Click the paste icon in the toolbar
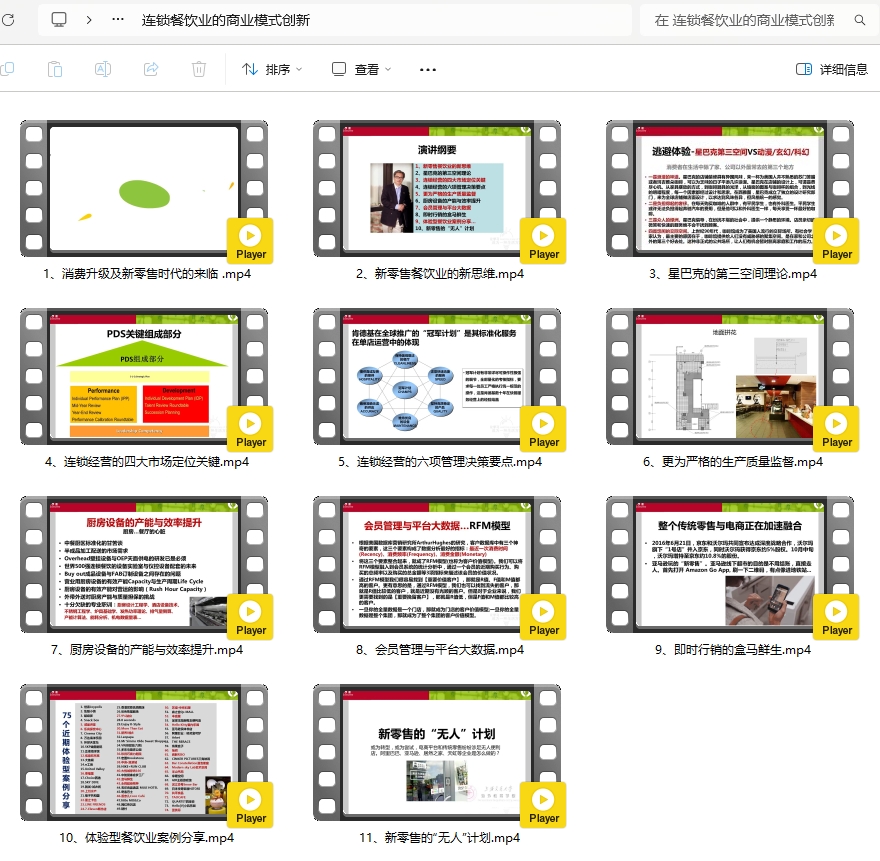Viewport: 880px width, 861px height. click(x=55, y=69)
